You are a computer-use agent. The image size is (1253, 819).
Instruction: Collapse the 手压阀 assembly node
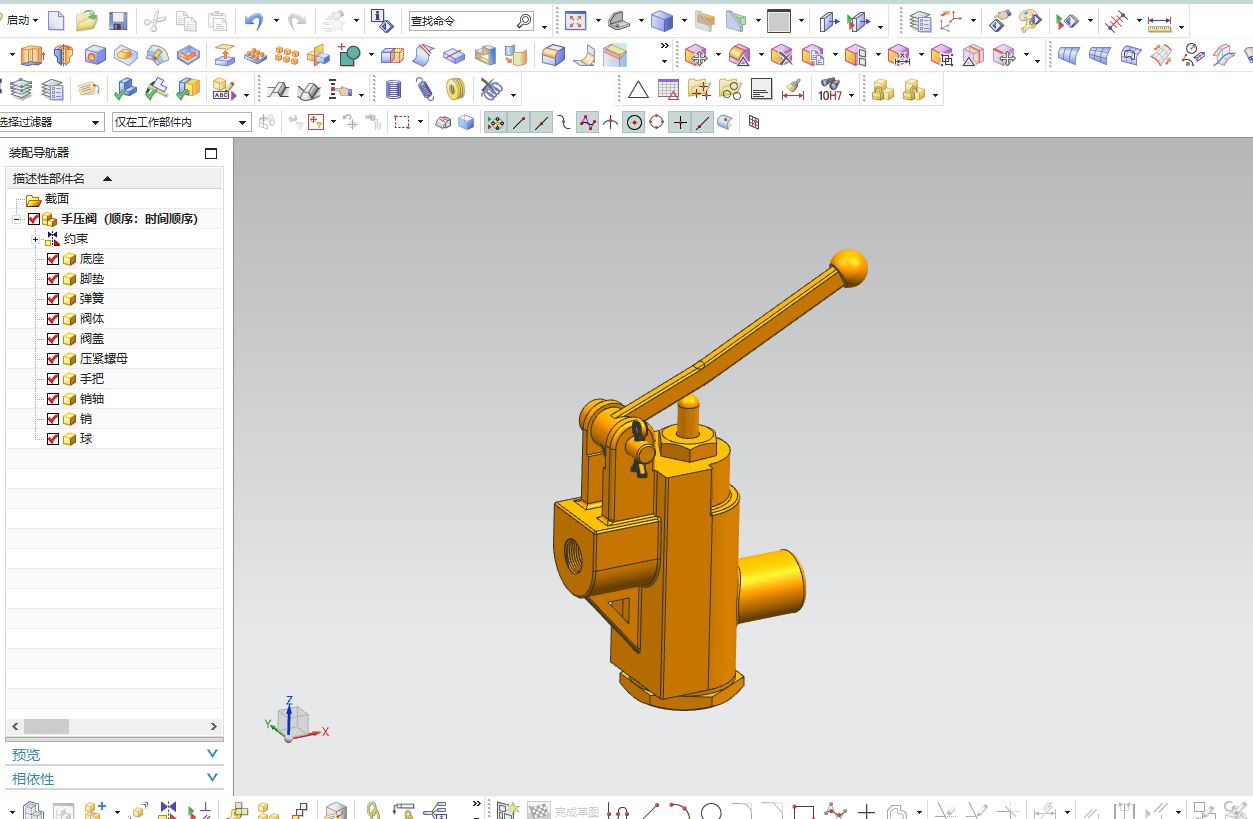pos(17,219)
